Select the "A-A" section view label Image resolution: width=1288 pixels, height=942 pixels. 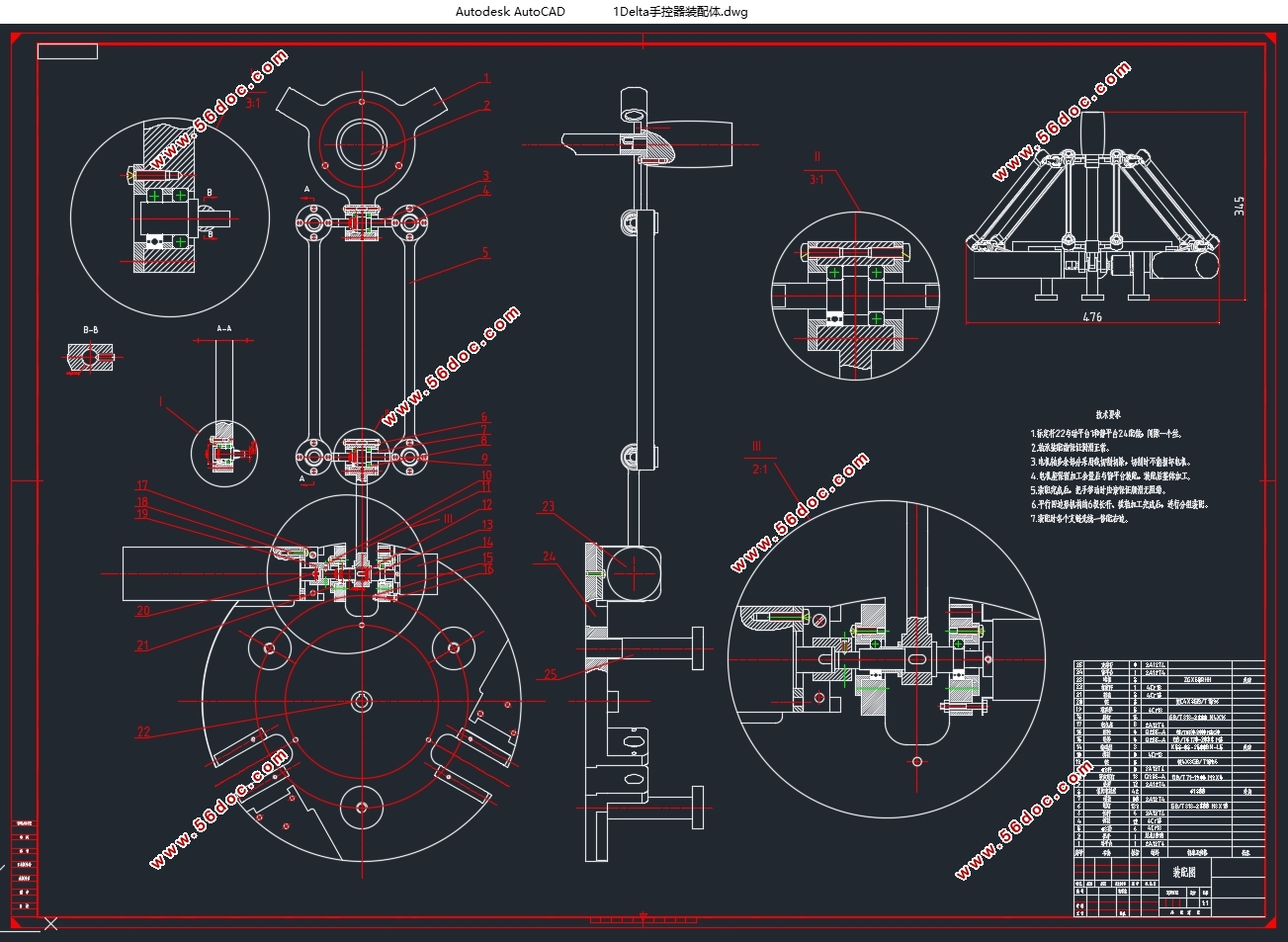click(x=224, y=328)
